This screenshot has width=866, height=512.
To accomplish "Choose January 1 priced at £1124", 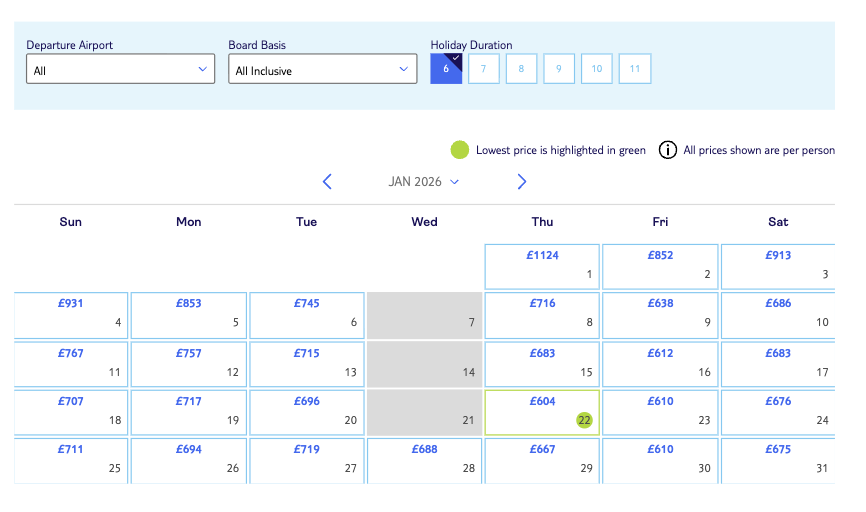I will (x=542, y=266).
